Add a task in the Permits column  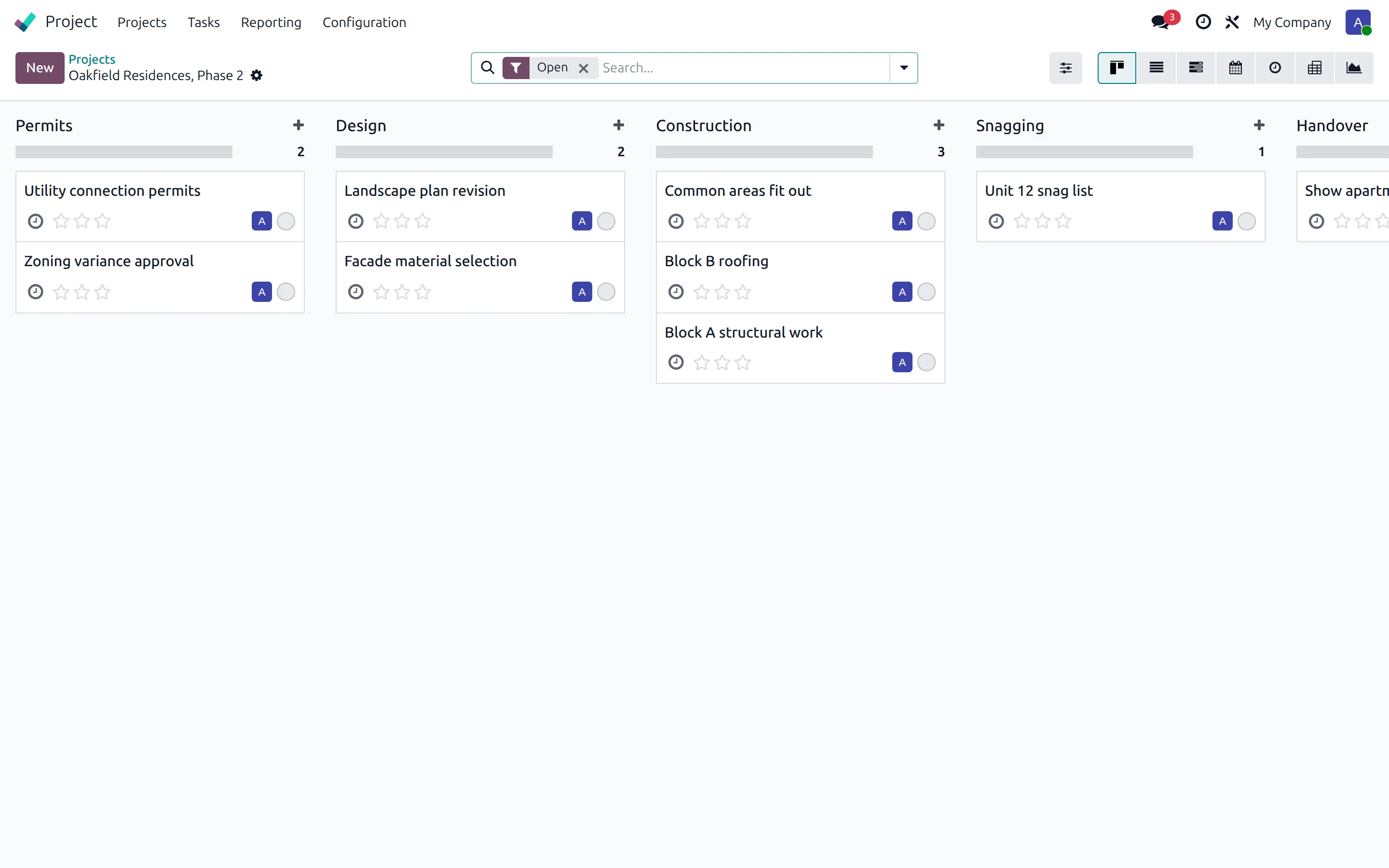pyautogui.click(x=299, y=125)
